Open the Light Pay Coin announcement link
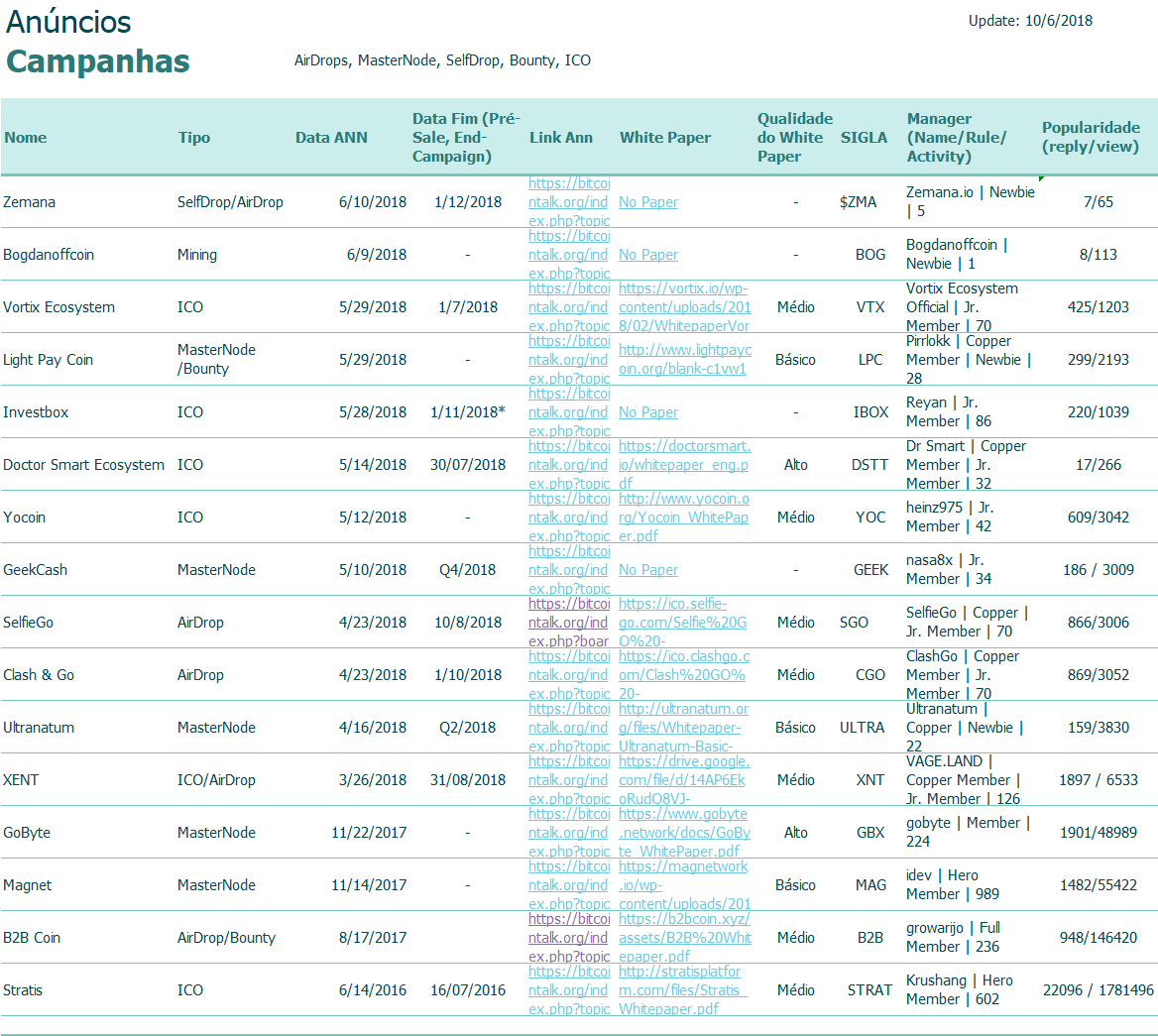Viewport: 1158px width, 1036px height. [569, 359]
